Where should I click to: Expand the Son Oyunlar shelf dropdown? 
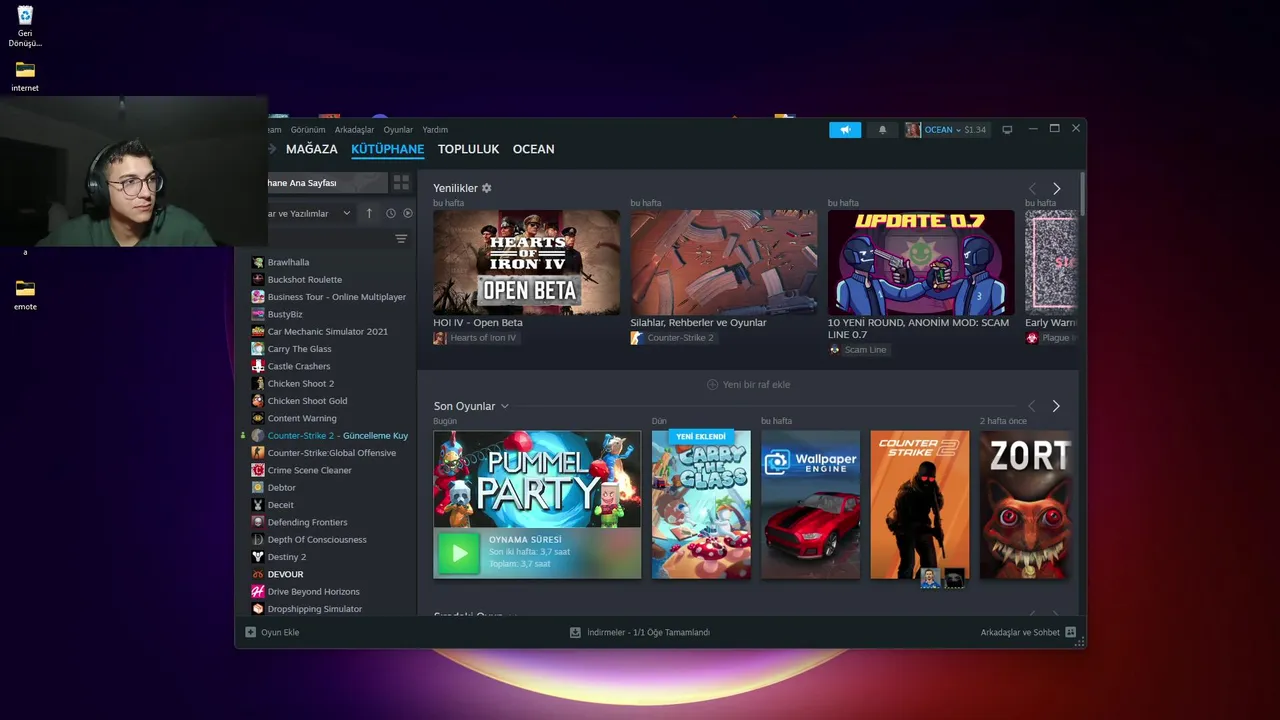tap(505, 406)
